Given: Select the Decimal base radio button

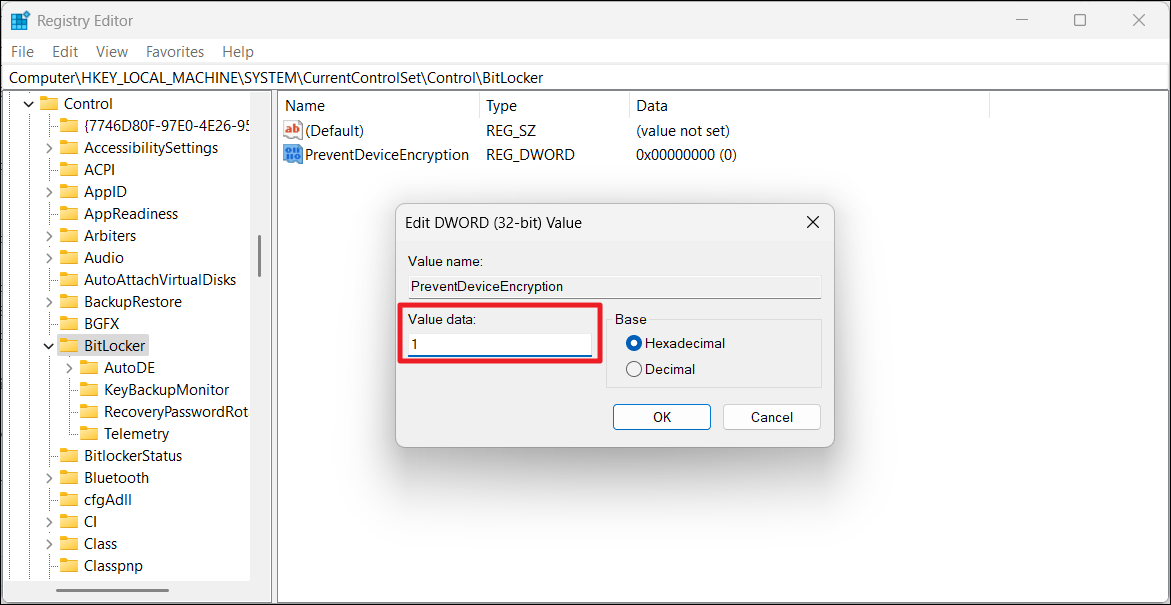Looking at the screenshot, I should click(634, 369).
